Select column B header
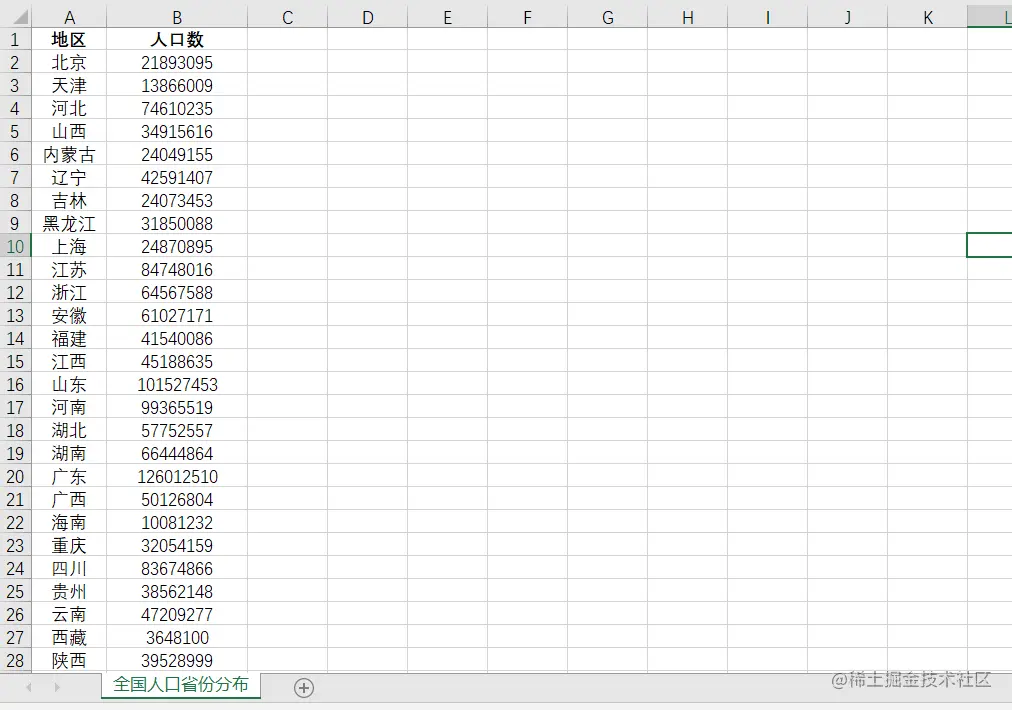1012x710 pixels. point(177,17)
